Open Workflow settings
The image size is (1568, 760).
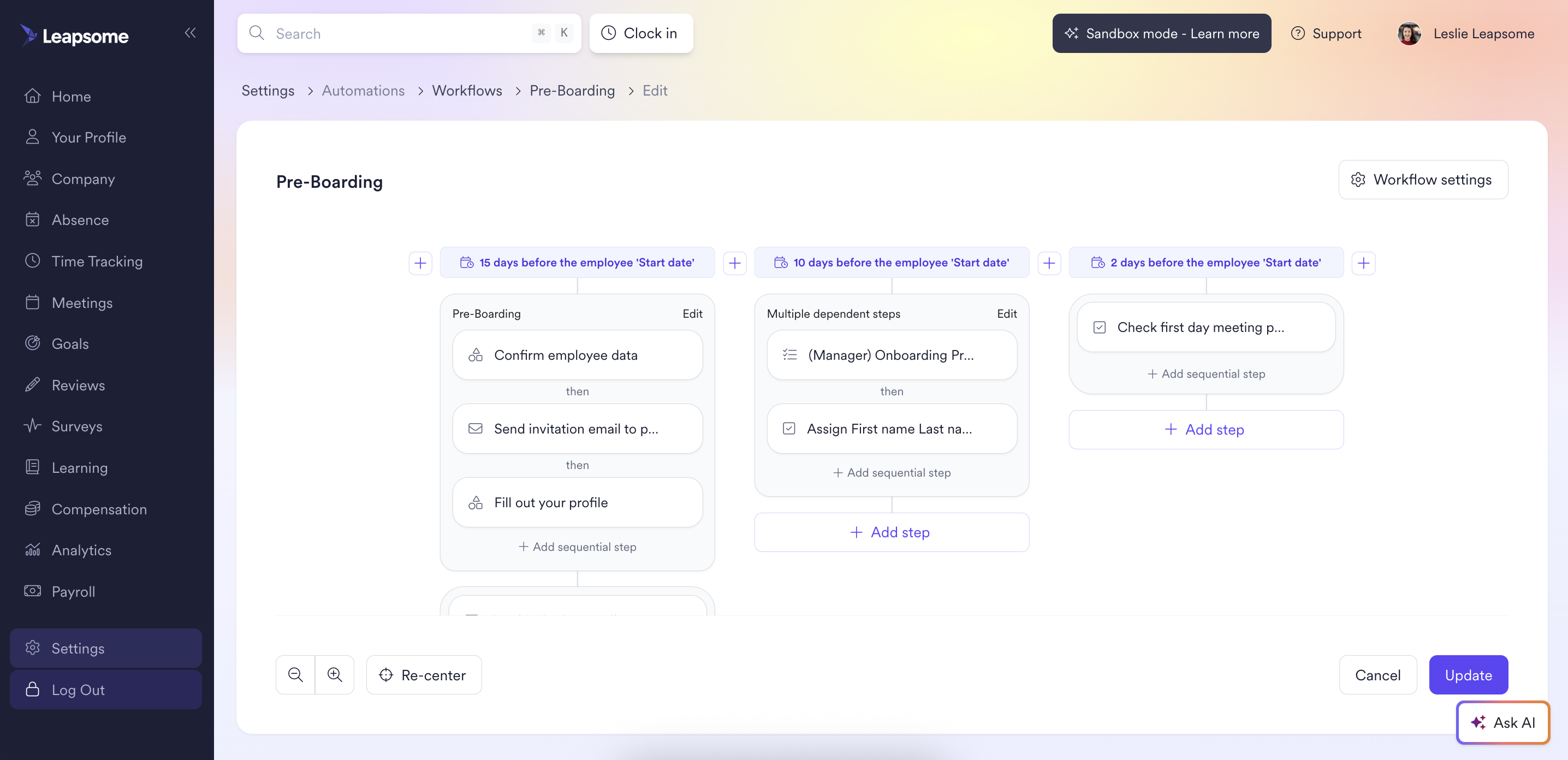click(1423, 180)
